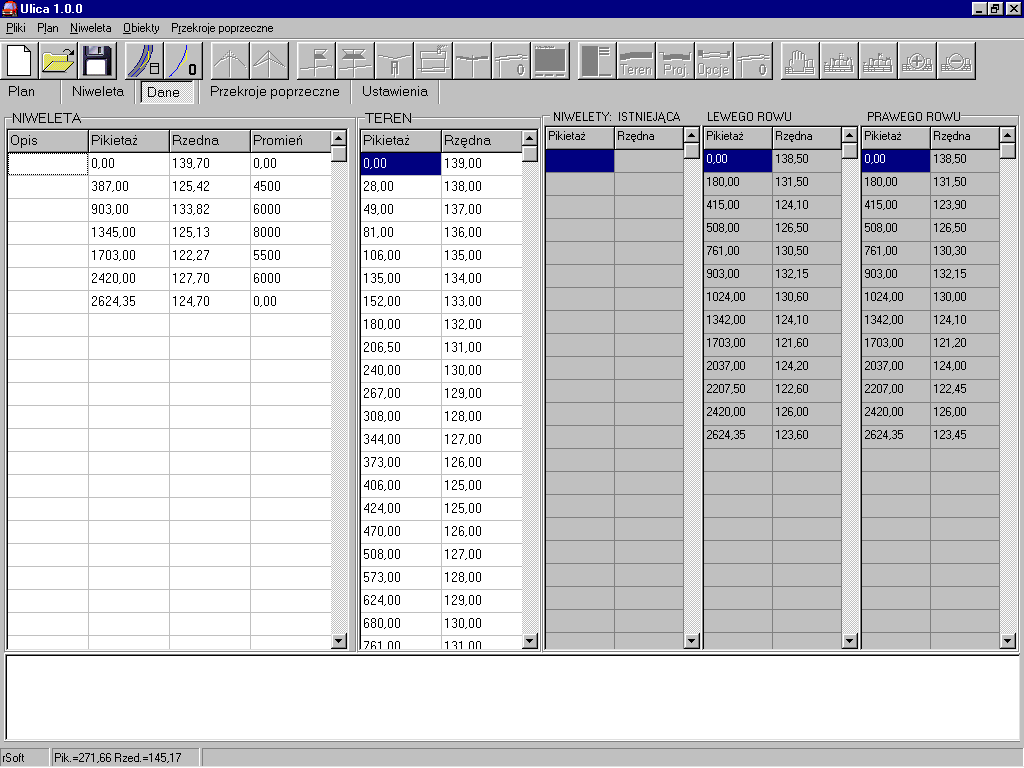Image resolution: width=1024 pixels, height=768 pixels.
Task: Click the Proj. toolbar button
Action: (x=675, y=61)
